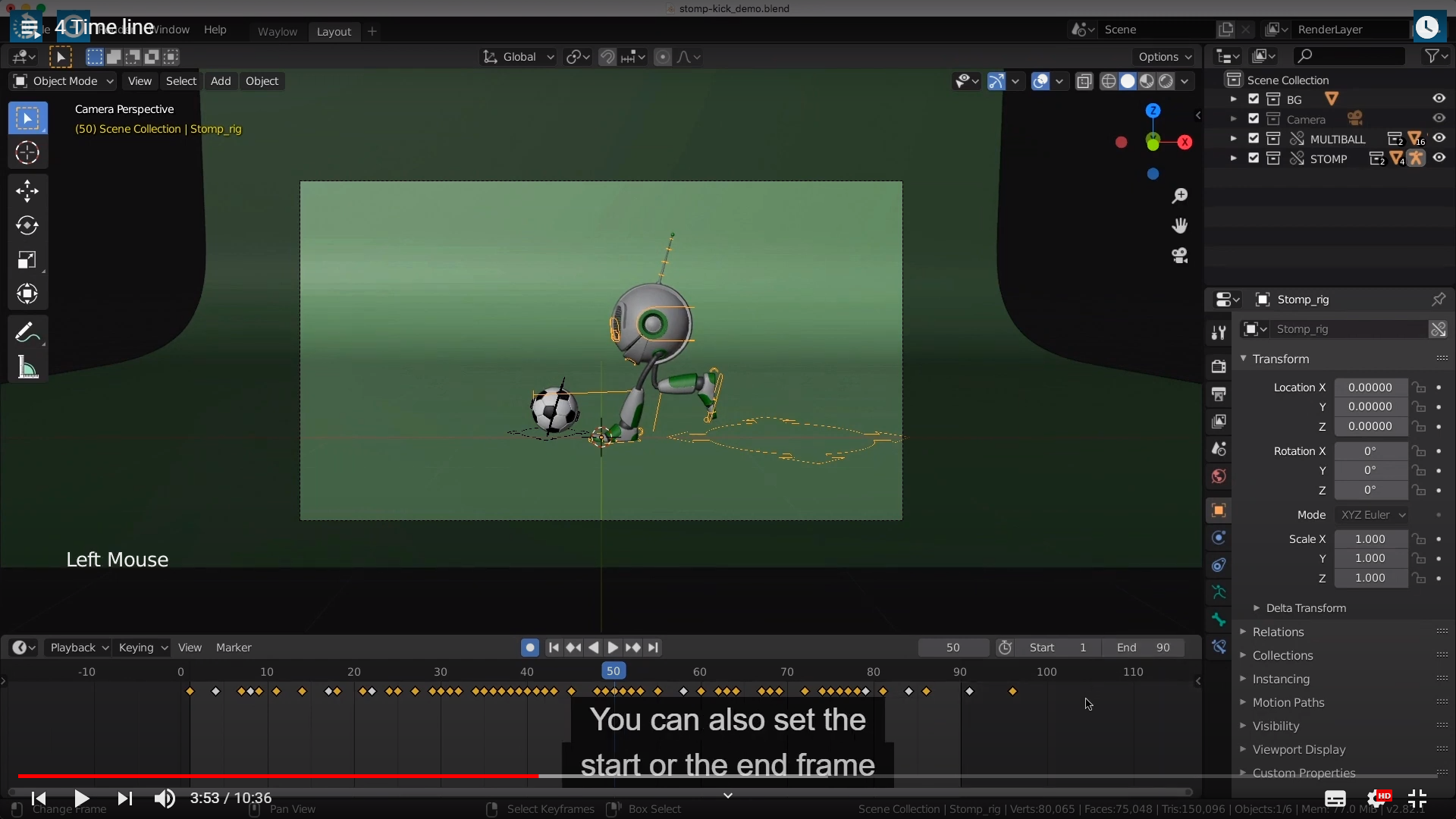
Task: Hide the BG collection with eye icon
Action: [x=1439, y=99]
